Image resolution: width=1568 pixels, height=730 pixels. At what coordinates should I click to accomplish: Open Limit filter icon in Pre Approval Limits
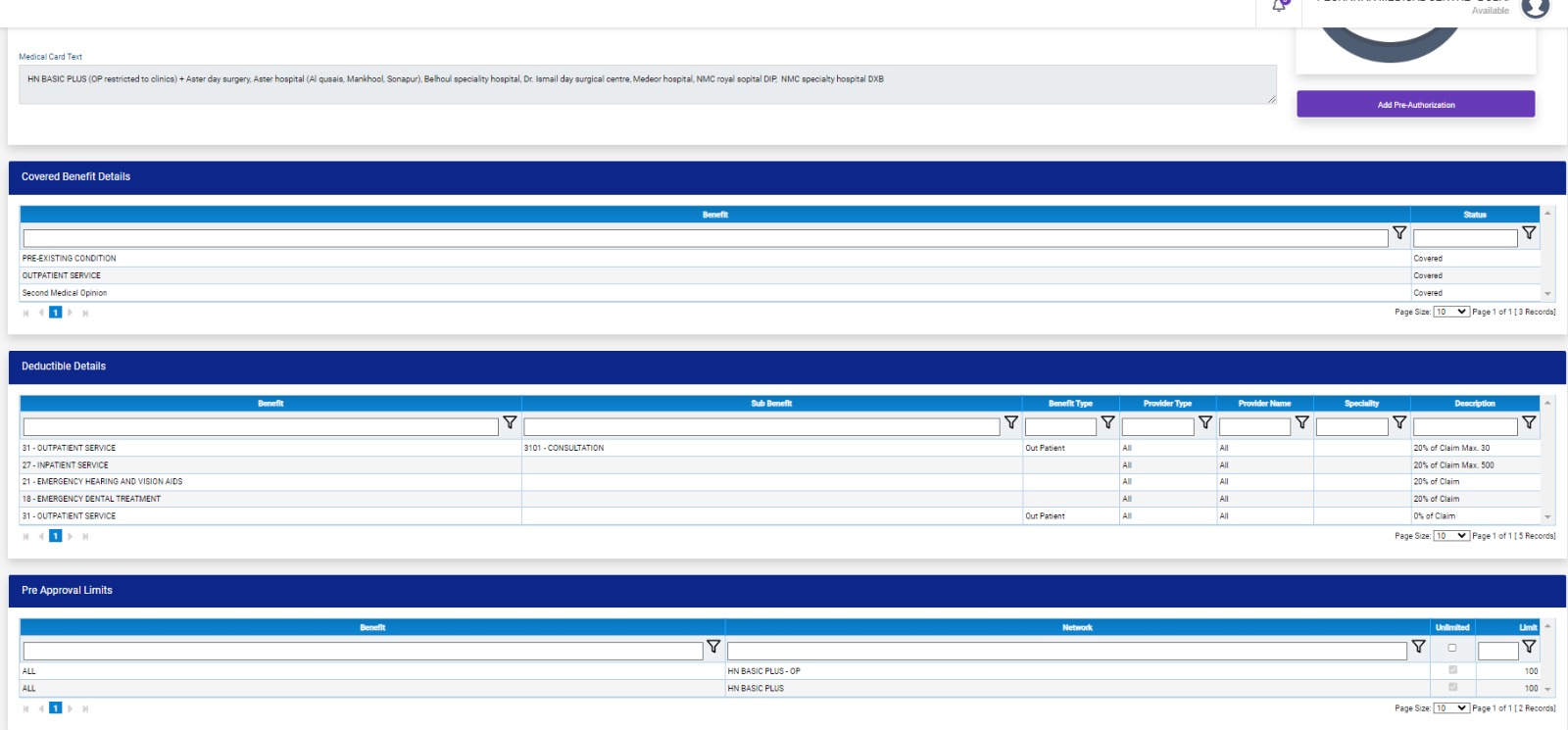pos(1529,647)
